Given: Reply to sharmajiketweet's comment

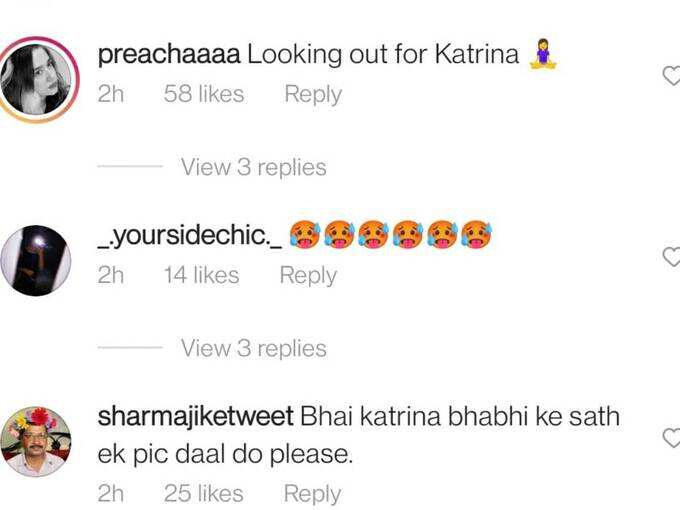Looking at the screenshot, I should [312, 494].
